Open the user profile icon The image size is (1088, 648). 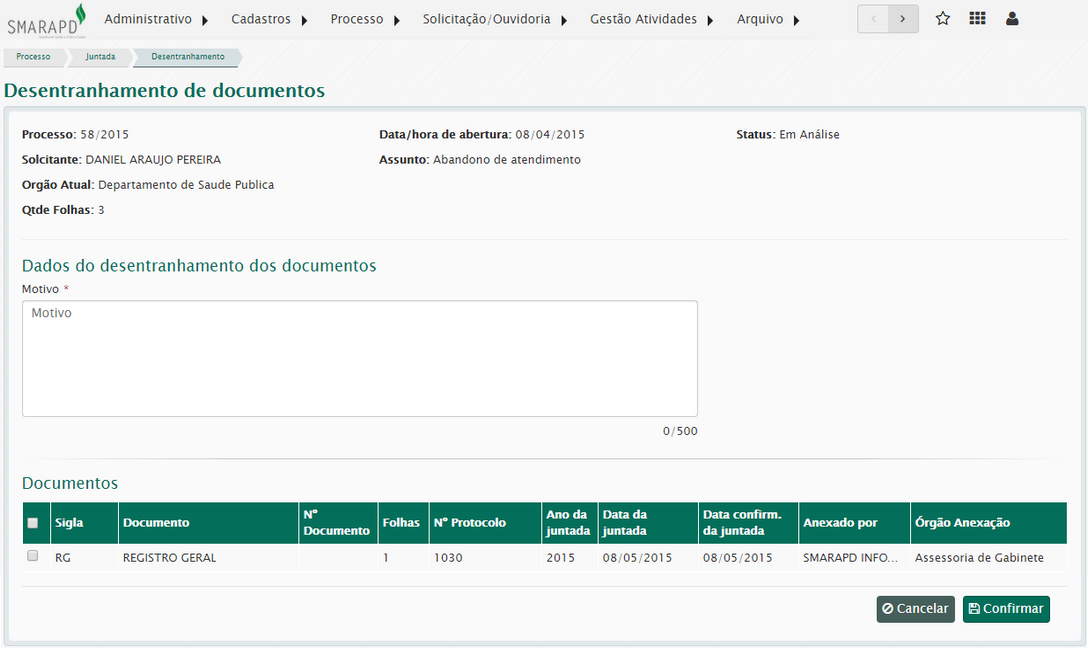[x=1012, y=19]
